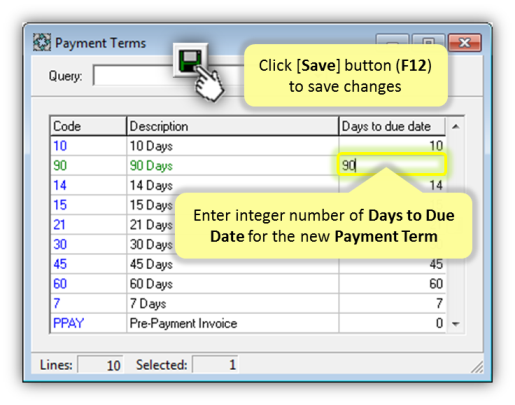Image resolution: width=515 pixels, height=405 pixels.
Task: Select the 90 Days due-date cell being edited
Action: (392, 165)
